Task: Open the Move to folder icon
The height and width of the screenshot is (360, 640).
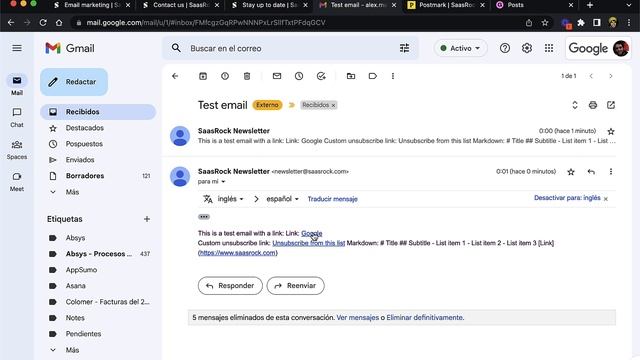Action: pyautogui.click(x=351, y=76)
